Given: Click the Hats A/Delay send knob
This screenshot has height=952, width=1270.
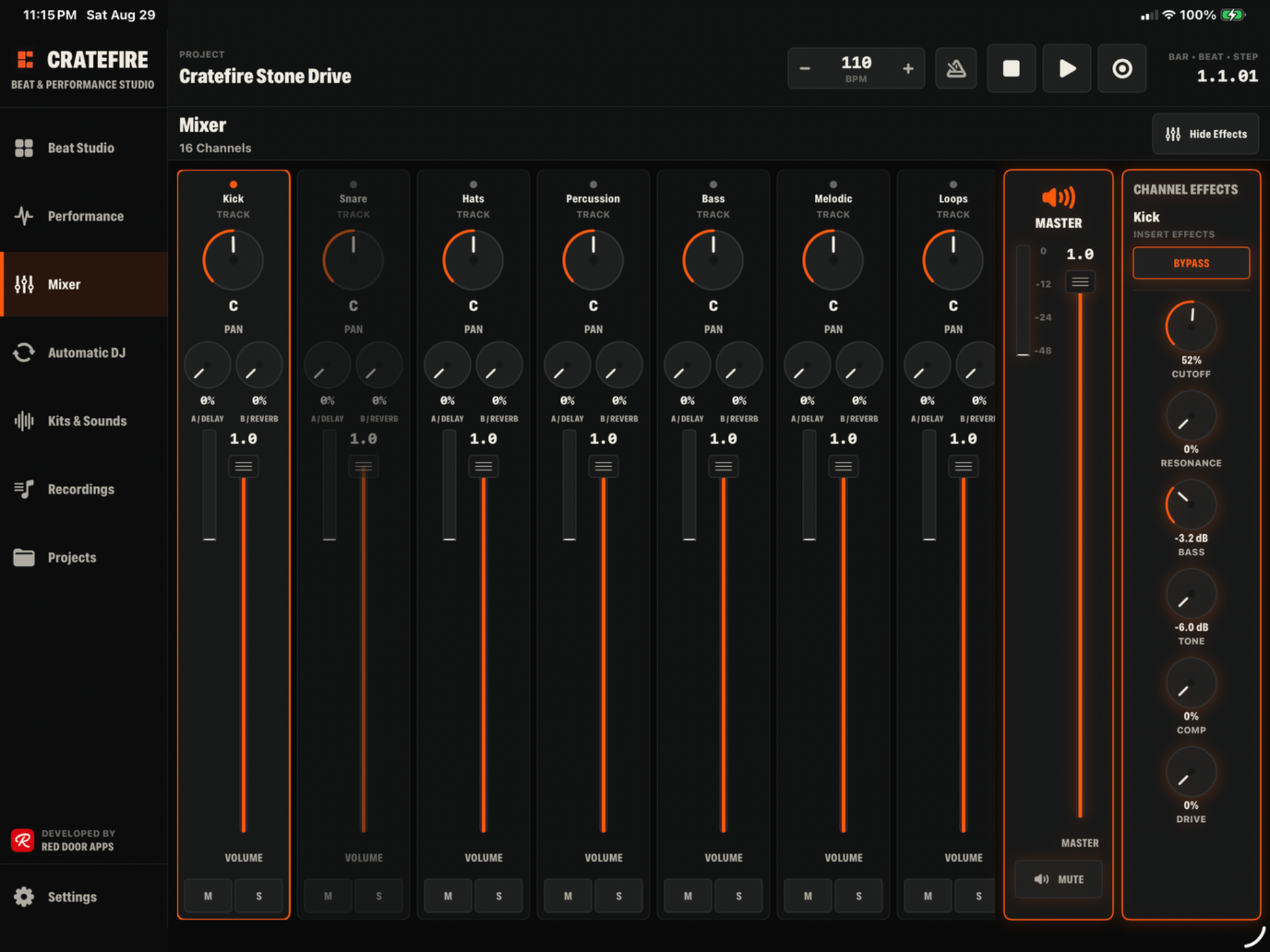Looking at the screenshot, I should [447, 366].
